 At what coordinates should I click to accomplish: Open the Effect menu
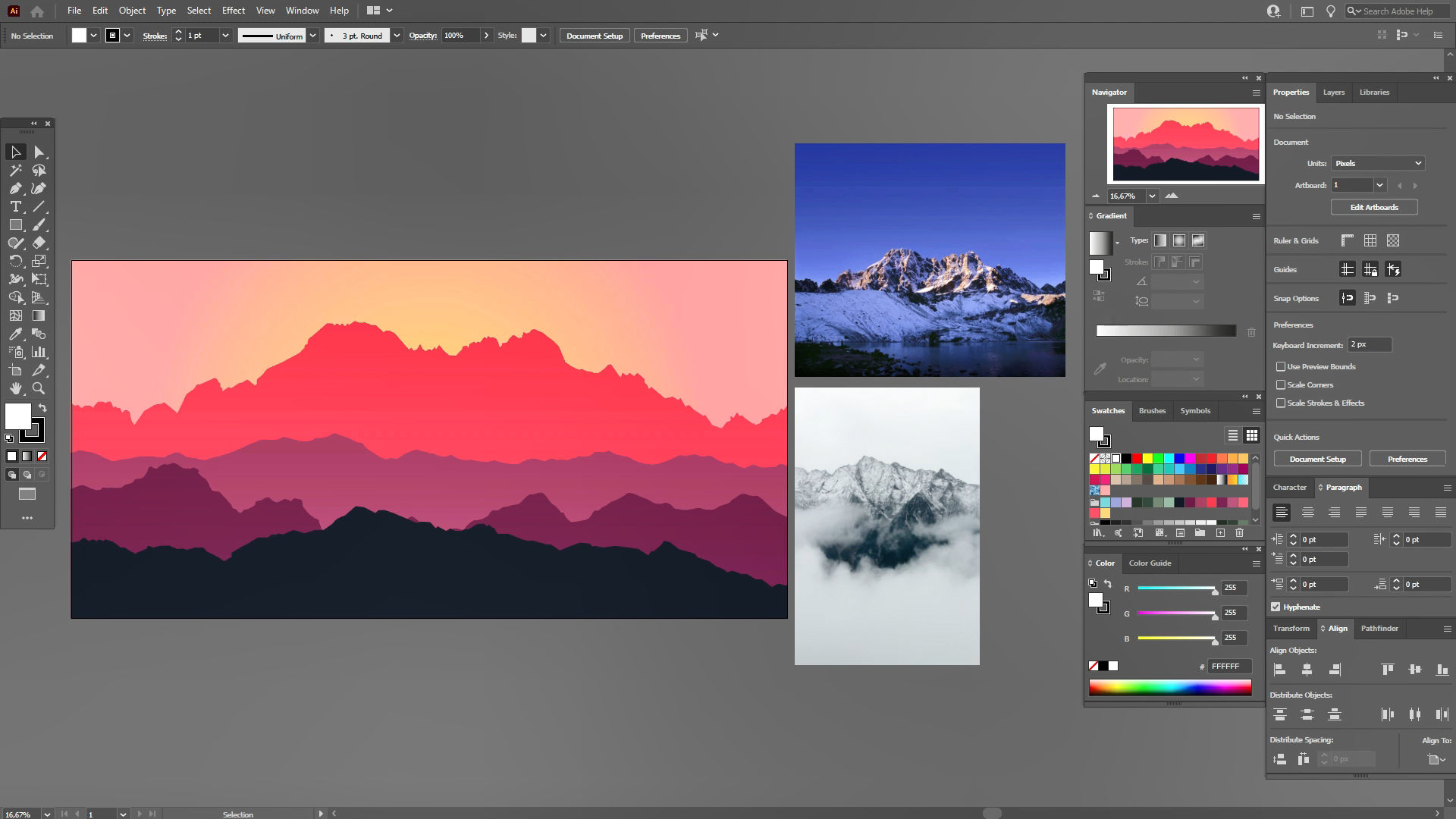(x=233, y=11)
